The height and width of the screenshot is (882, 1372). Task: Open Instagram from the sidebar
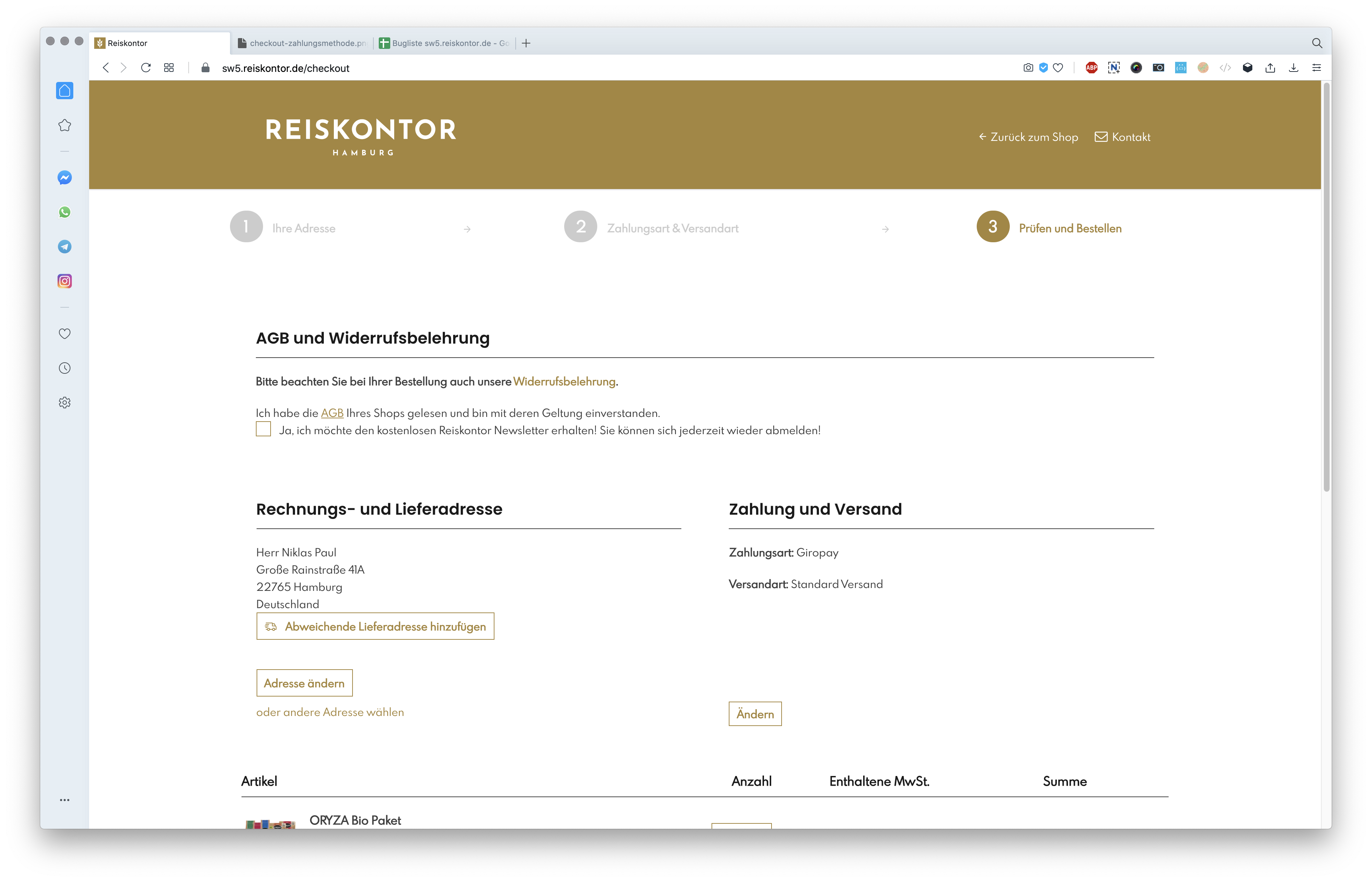[x=65, y=281]
